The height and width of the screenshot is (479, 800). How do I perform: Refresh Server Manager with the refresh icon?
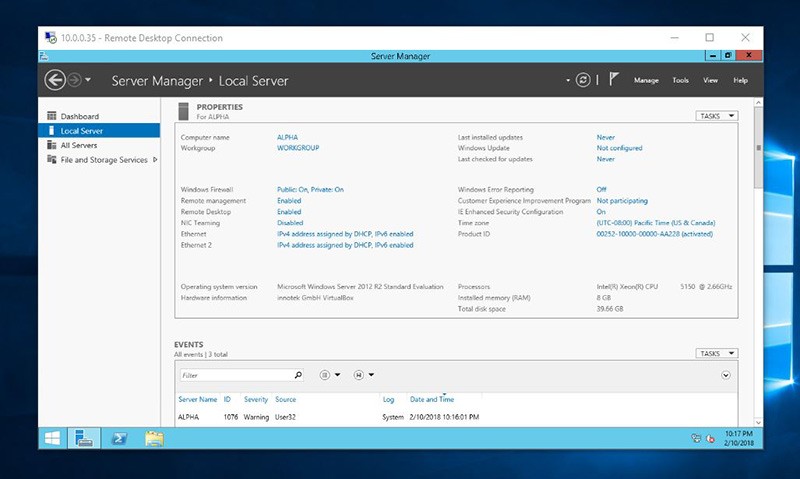click(583, 80)
